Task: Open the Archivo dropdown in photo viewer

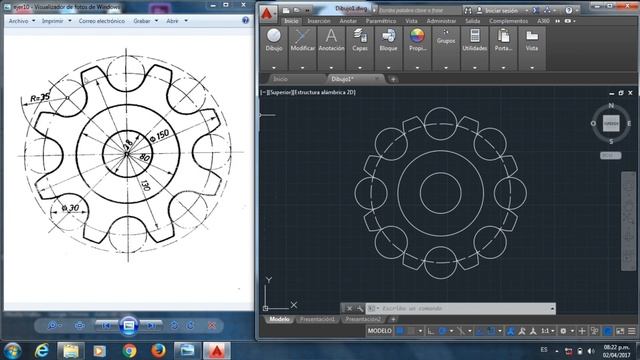Action: coord(22,20)
